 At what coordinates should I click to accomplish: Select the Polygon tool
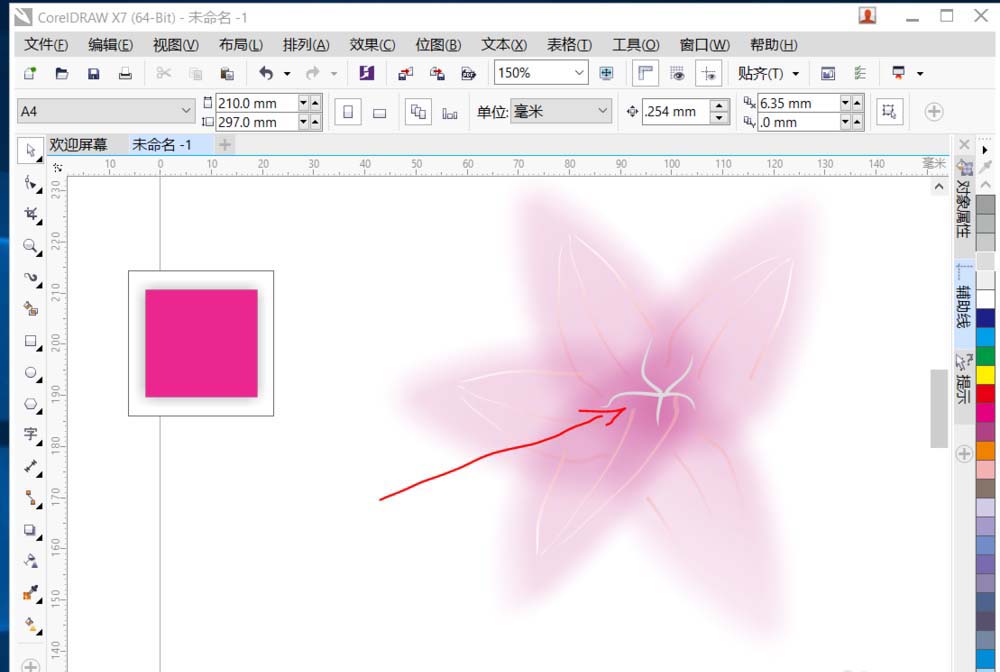(31, 404)
